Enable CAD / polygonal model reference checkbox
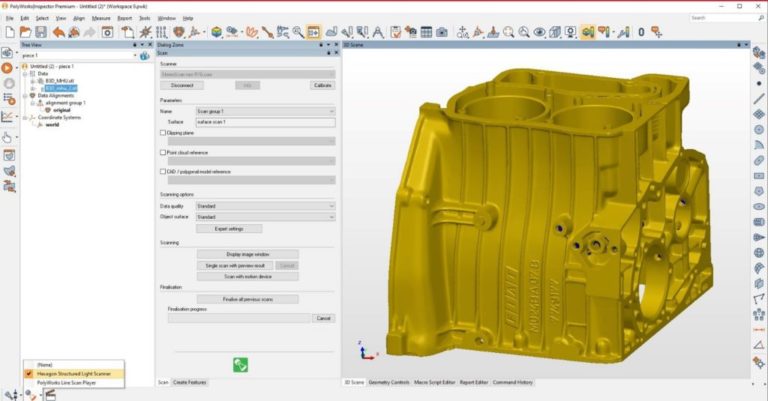The width and height of the screenshot is (768, 401). click(163, 171)
